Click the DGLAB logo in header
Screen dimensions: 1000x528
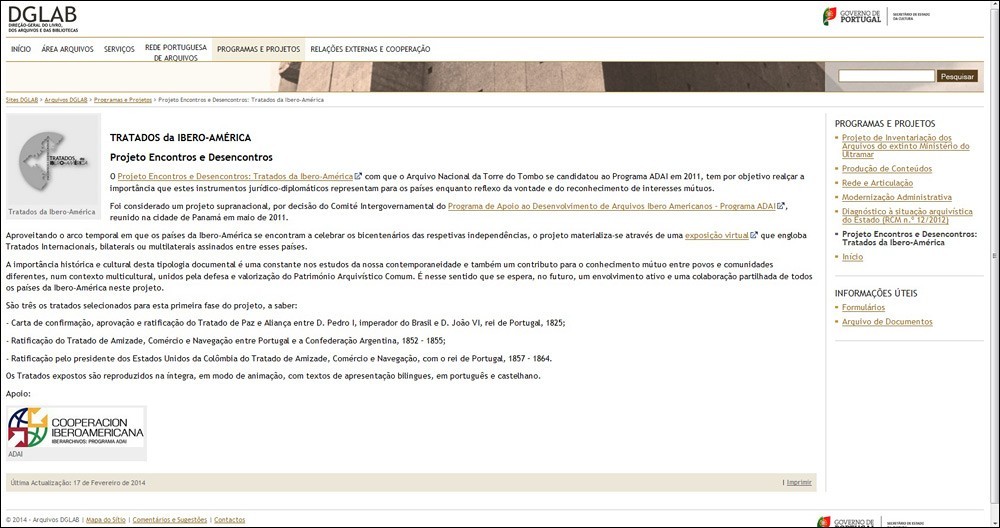[42, 18]
